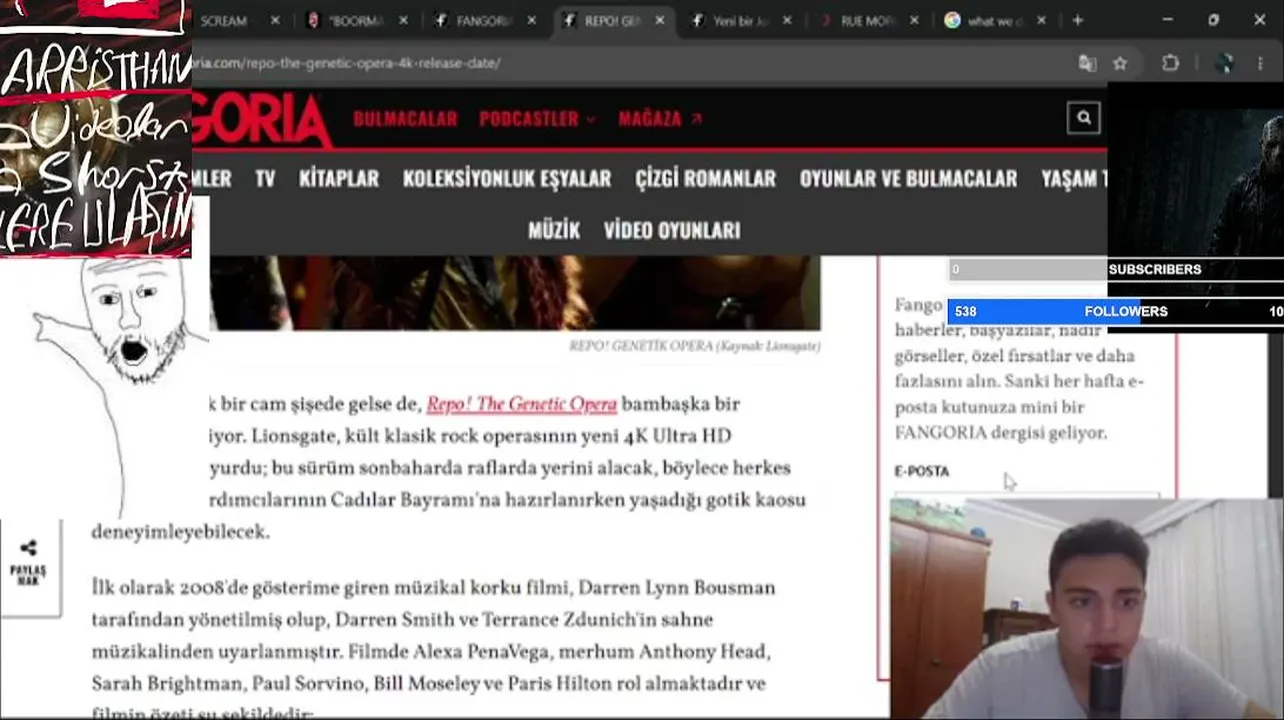Click the 'REPO! GENETİK OPERA' image caption

tap(694, 346)
